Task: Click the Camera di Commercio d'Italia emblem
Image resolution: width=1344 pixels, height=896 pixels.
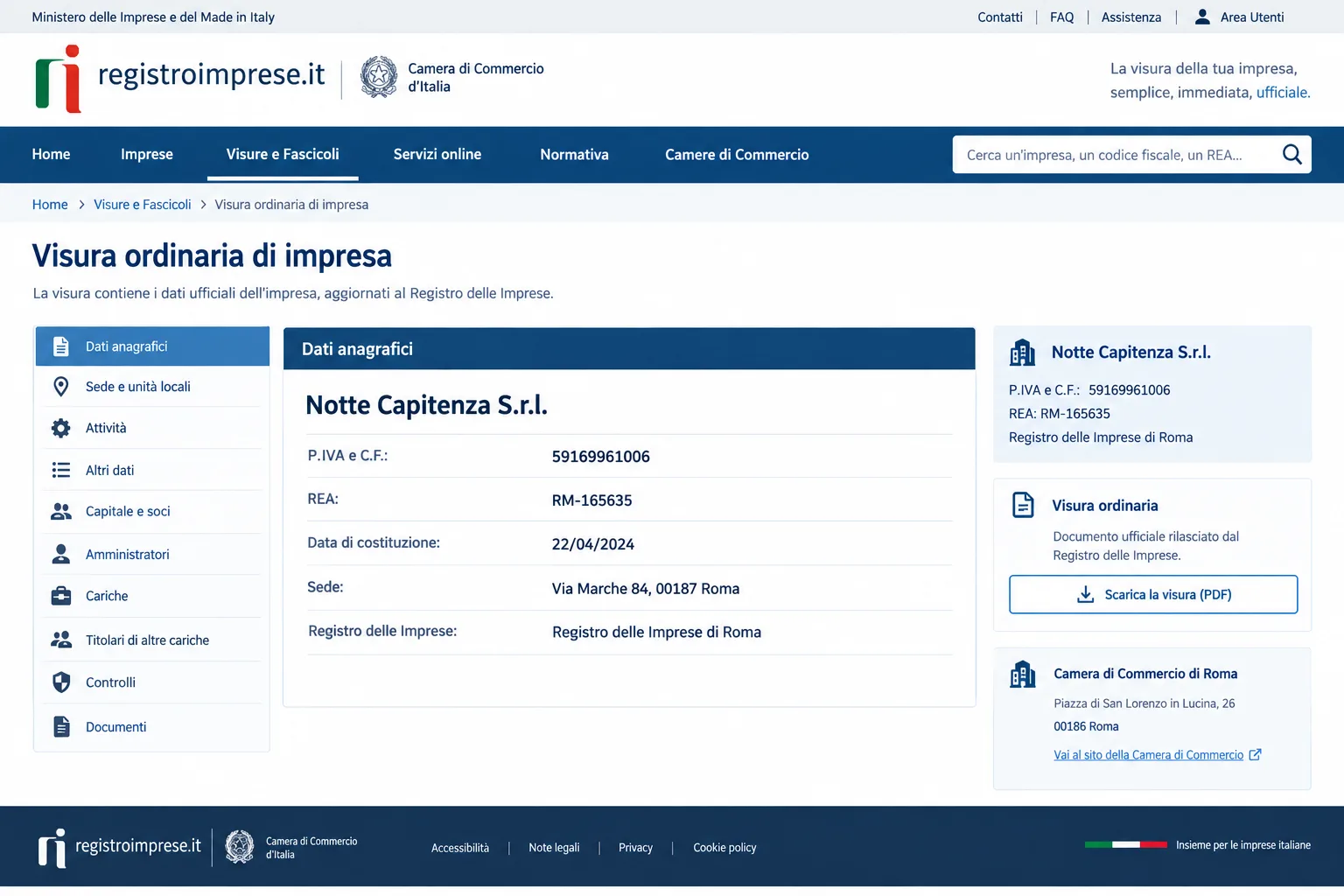Action: point(379,77)
